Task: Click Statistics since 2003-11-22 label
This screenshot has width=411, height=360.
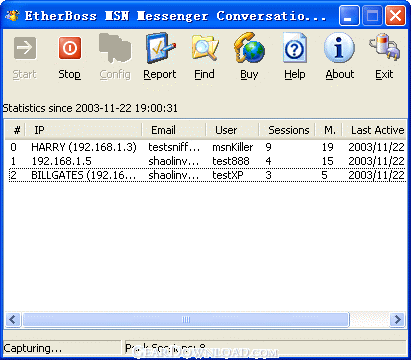Action: pos(90,108)
